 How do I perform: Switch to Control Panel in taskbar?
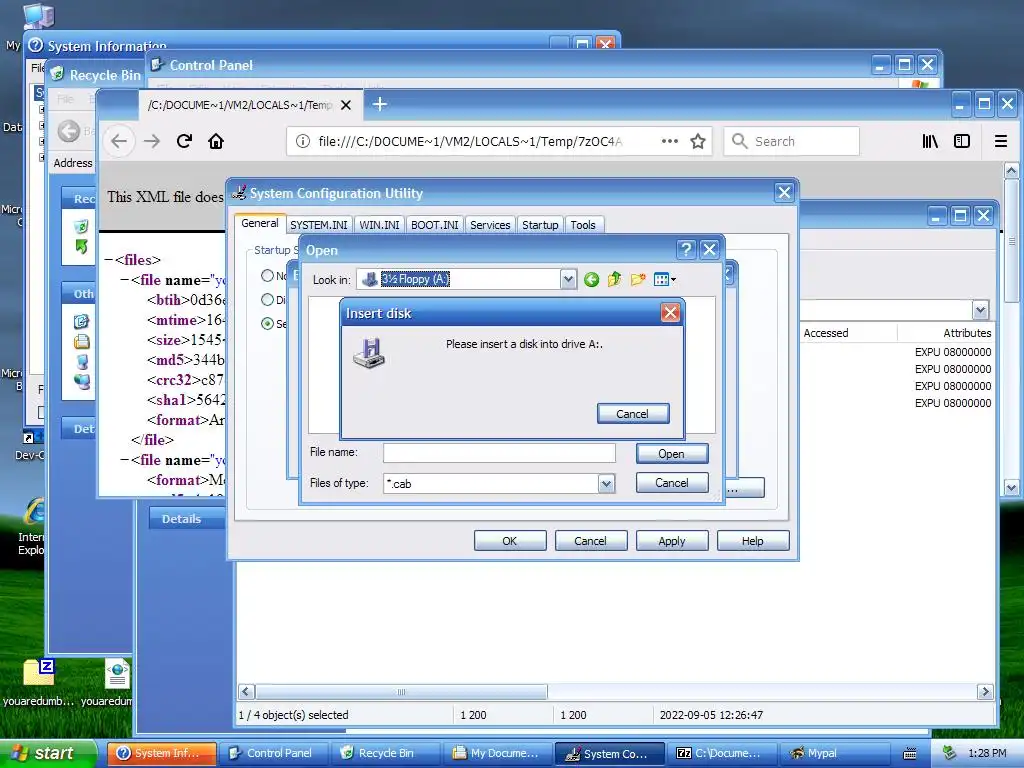(274, 754)
